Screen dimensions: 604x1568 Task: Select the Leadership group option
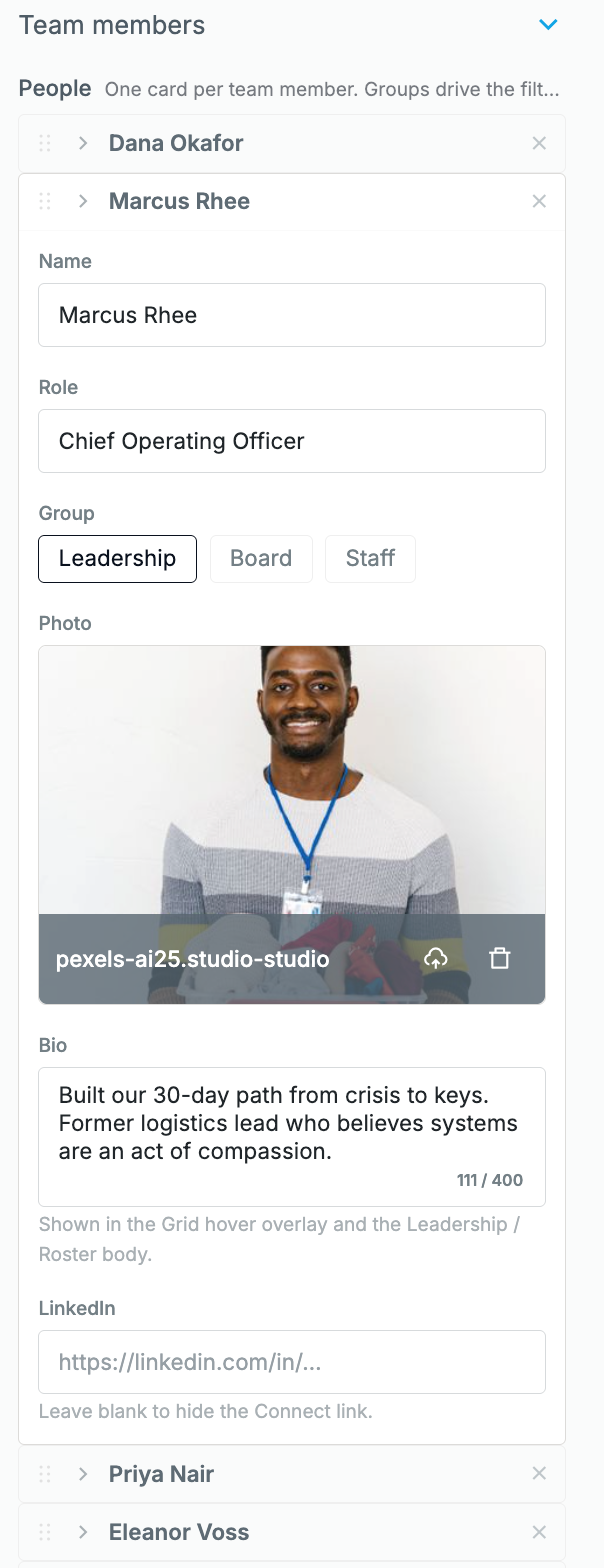pos(117,558)
